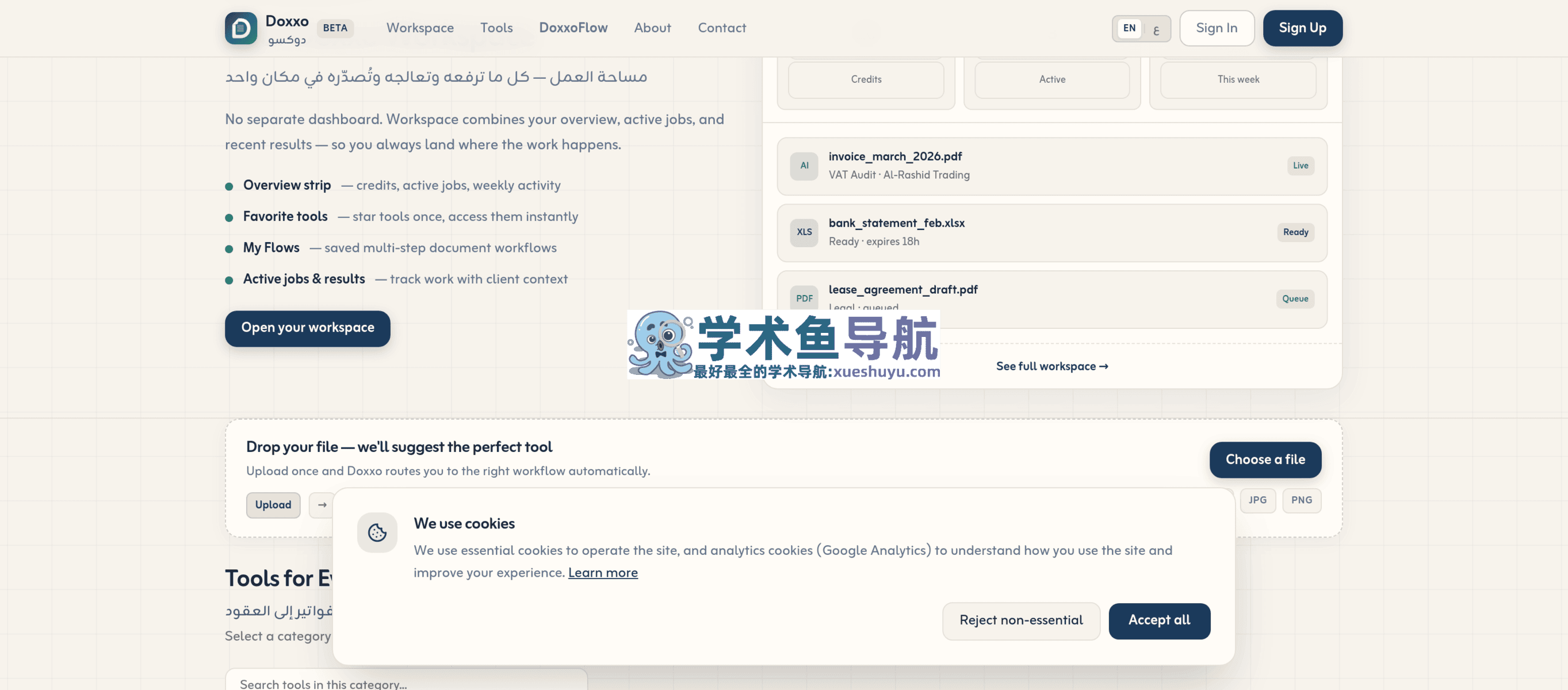Click the We use cookies heading
Image resolution: width=1568 pixels, height=690 pixels.
click(x=464, y=524)
